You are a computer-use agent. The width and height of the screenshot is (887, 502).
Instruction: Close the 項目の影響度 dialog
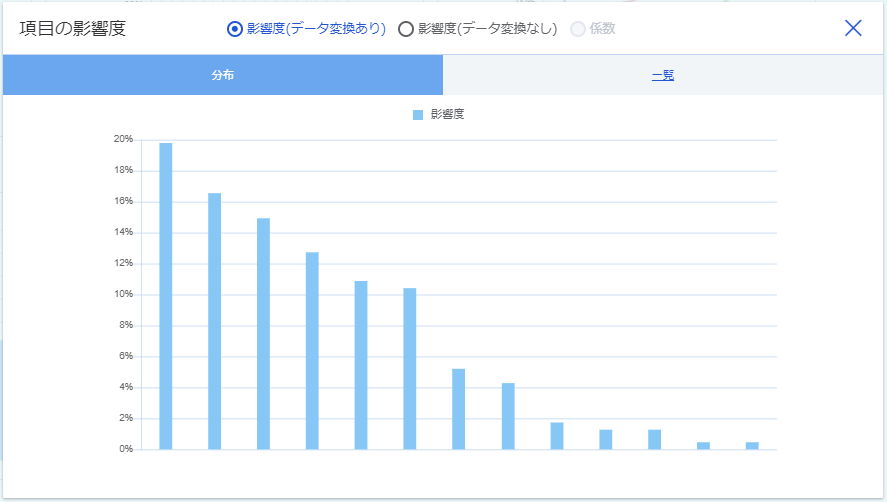coord(853,28)
